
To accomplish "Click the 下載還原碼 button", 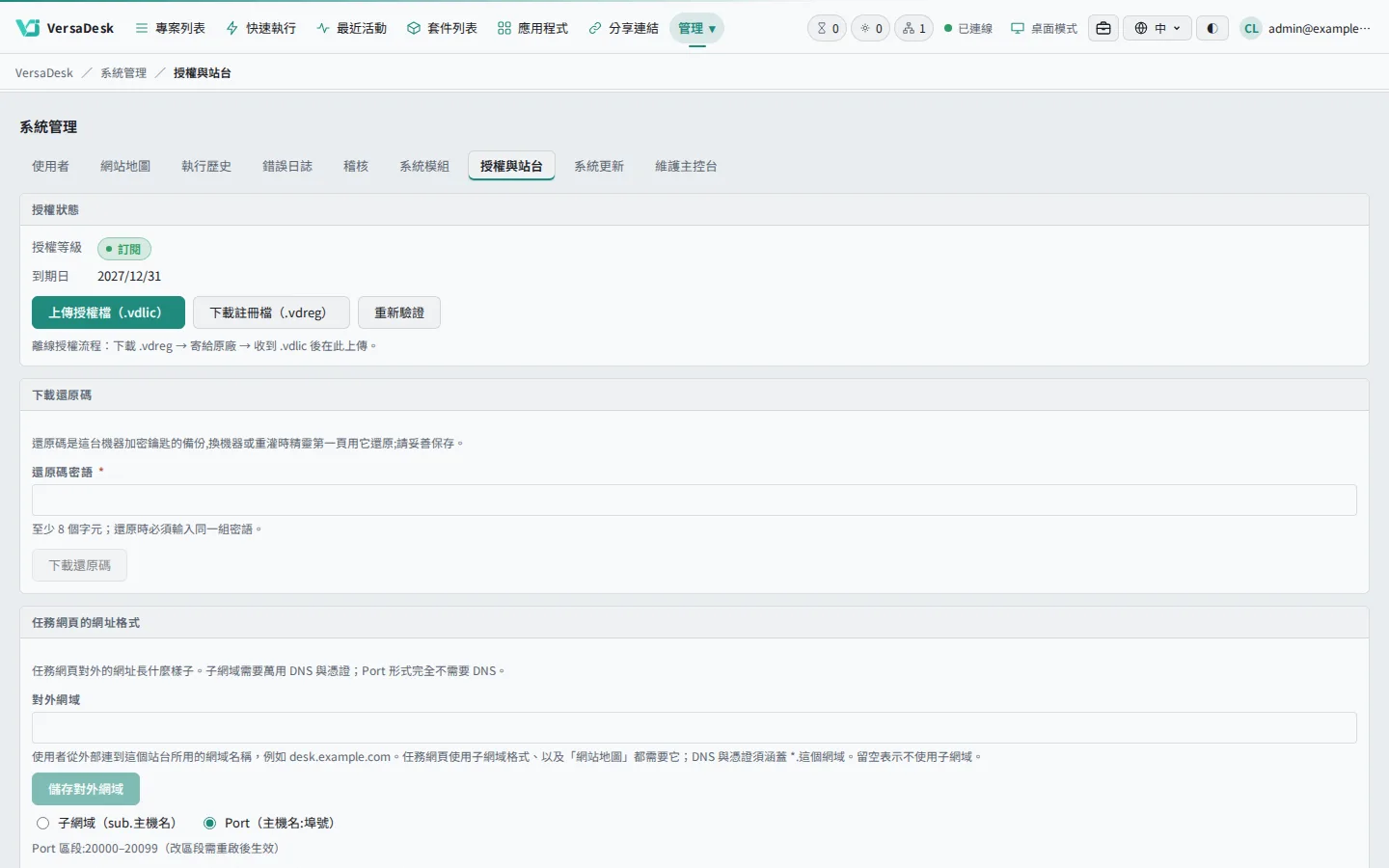I will tap(80, 565).
